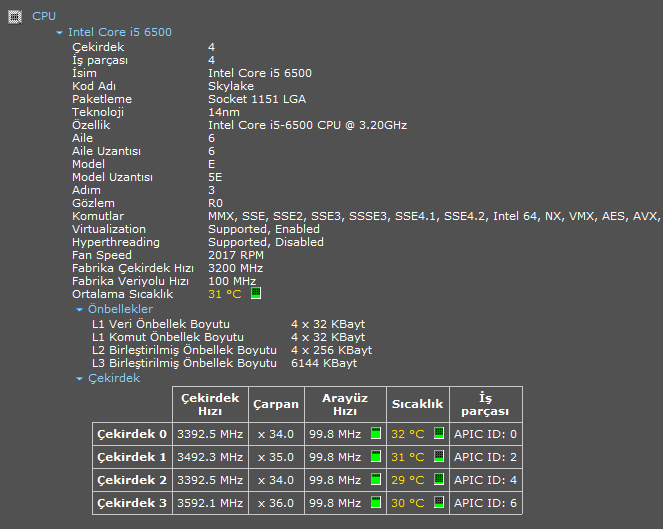Select the Çekirdek Hızı column header
Screen dimensions: 663x529
(x=209, y=404)
